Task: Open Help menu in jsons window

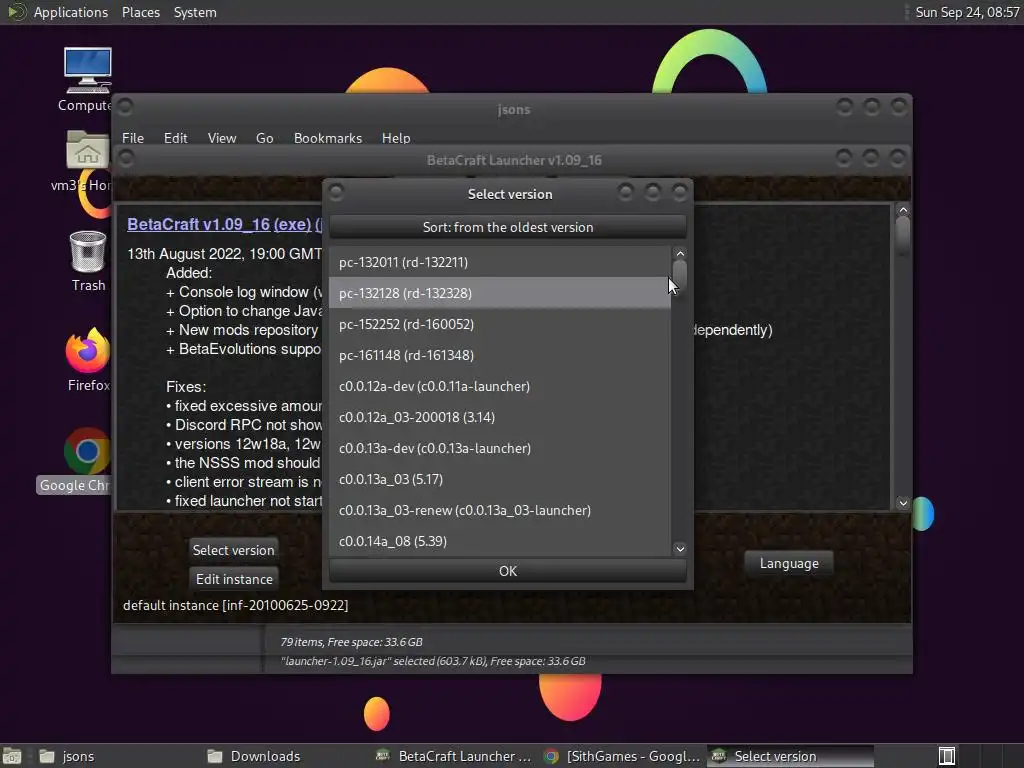Action: click(x=396, y=138)
